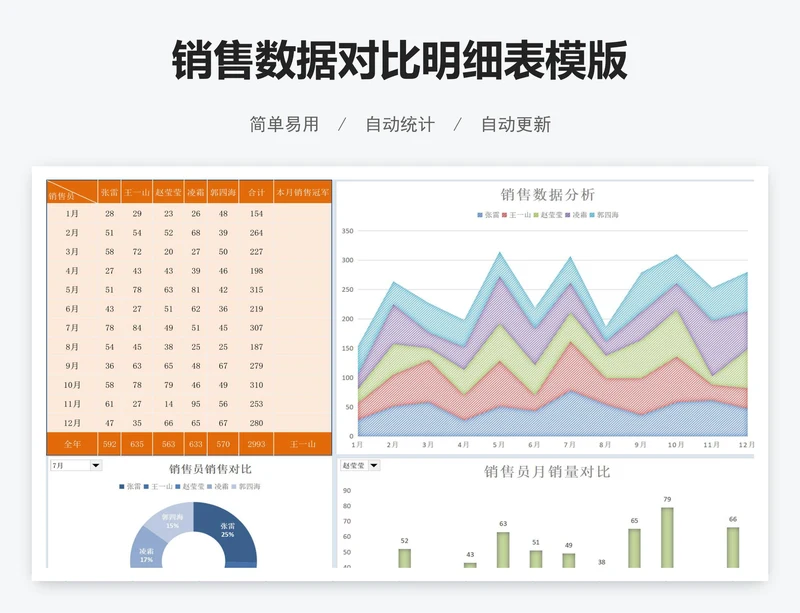
Task: Click the bar labeled 52
Action: (405, 558)
